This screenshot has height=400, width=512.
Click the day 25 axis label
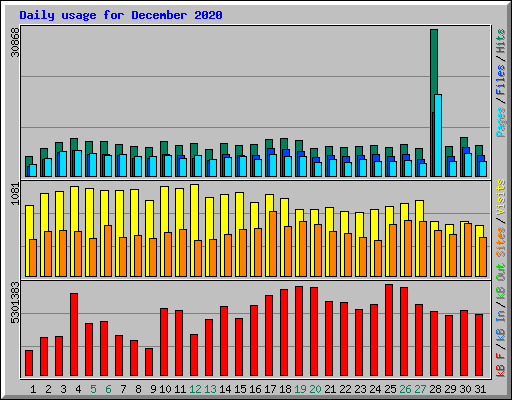point(390,389)
